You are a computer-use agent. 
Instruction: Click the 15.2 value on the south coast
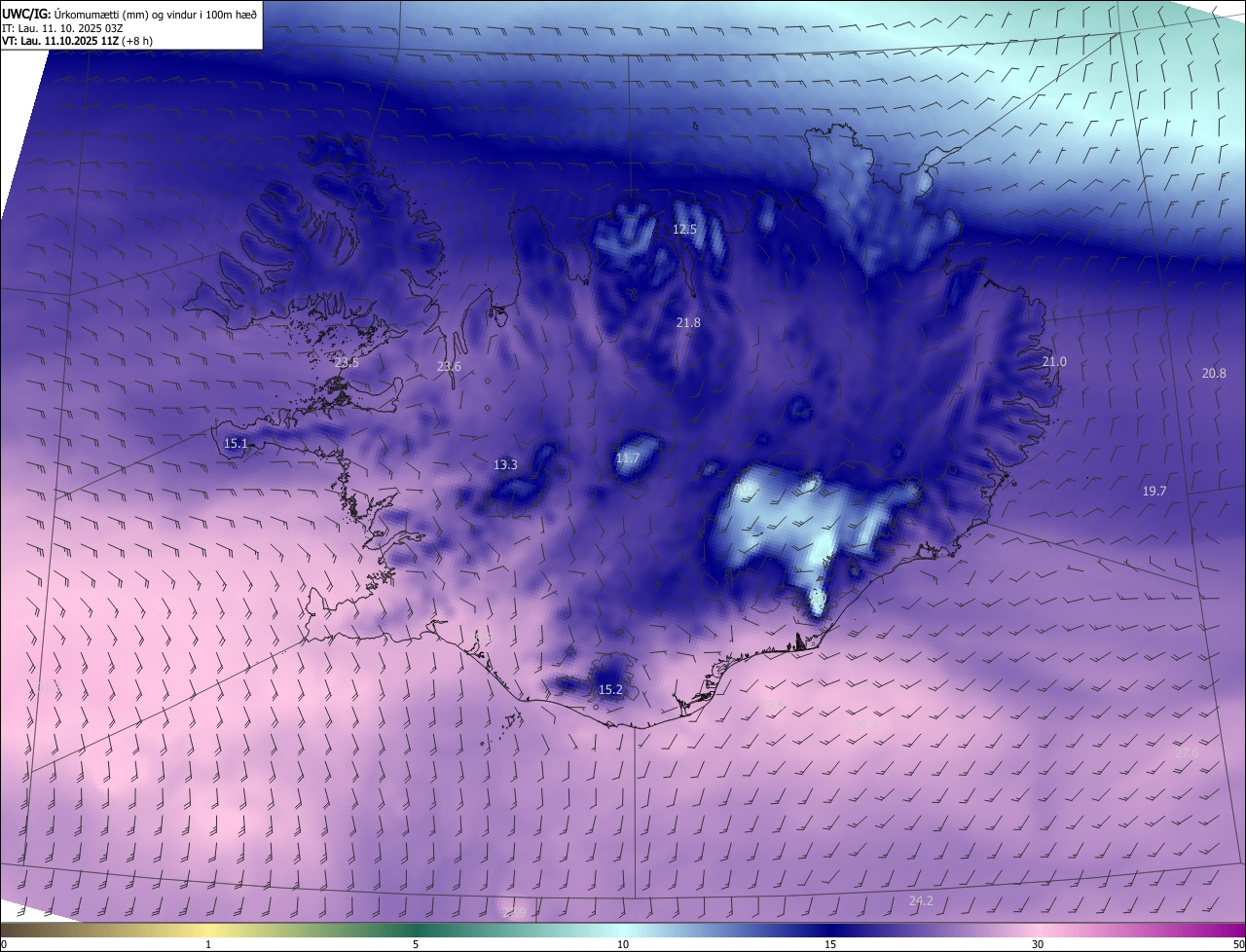[610, 690]
